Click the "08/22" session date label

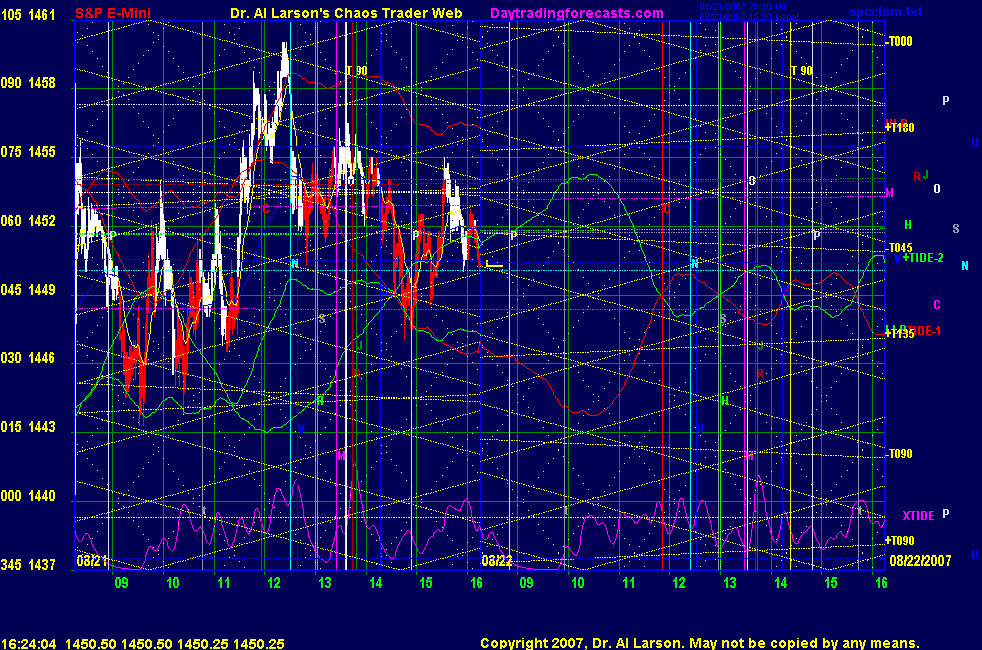pos(497,561)
